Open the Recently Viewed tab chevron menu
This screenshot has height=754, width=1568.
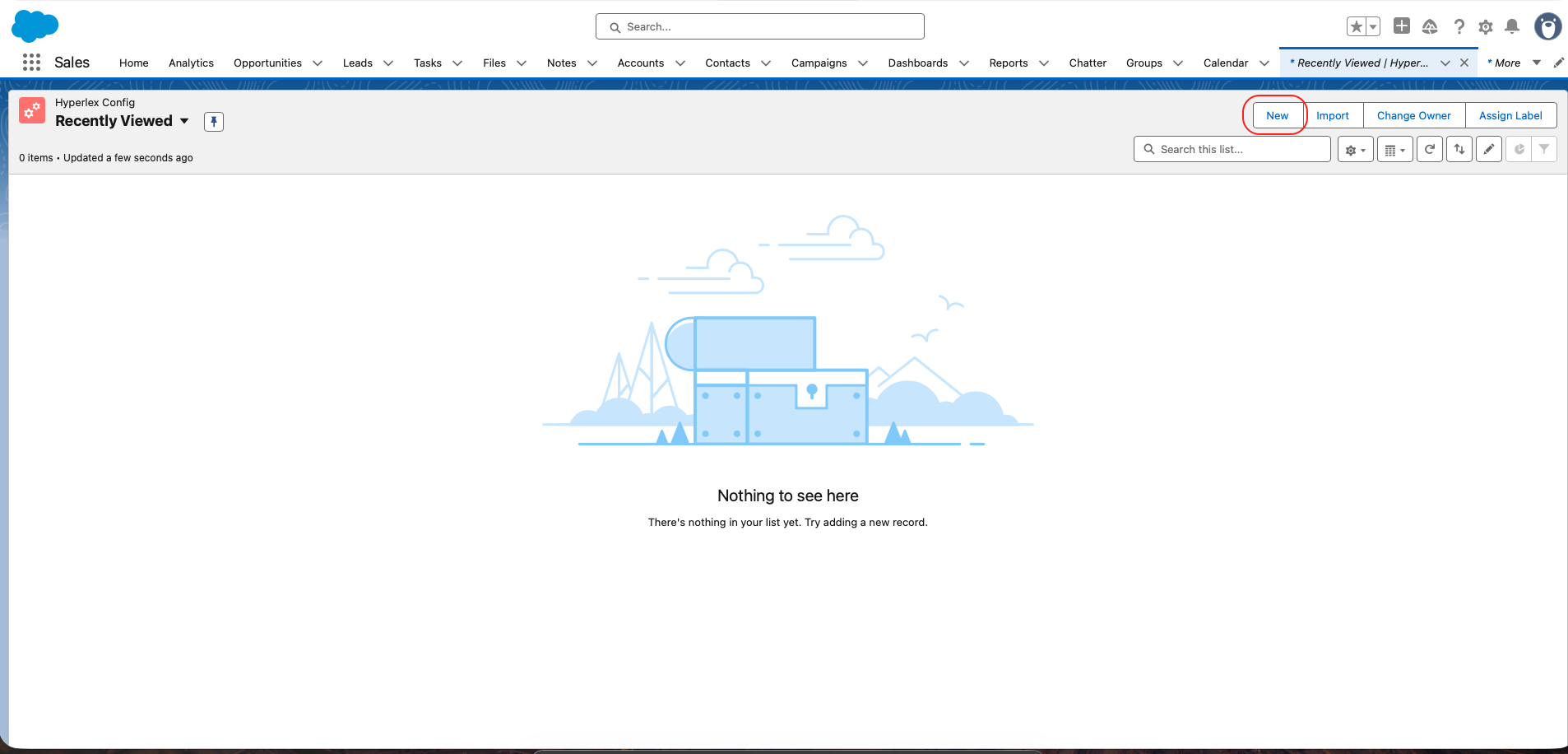(x=1445, y=63)
